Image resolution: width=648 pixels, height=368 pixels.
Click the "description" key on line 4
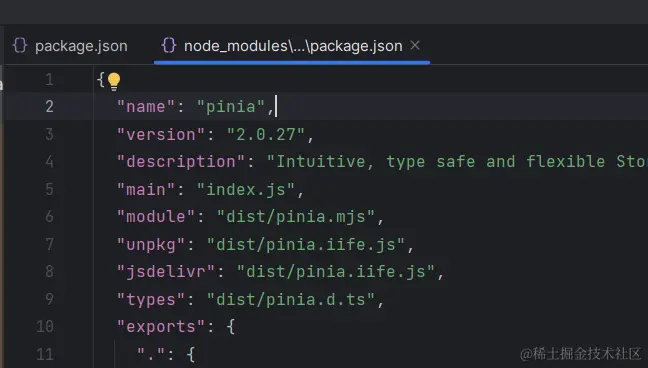[181, 162]
